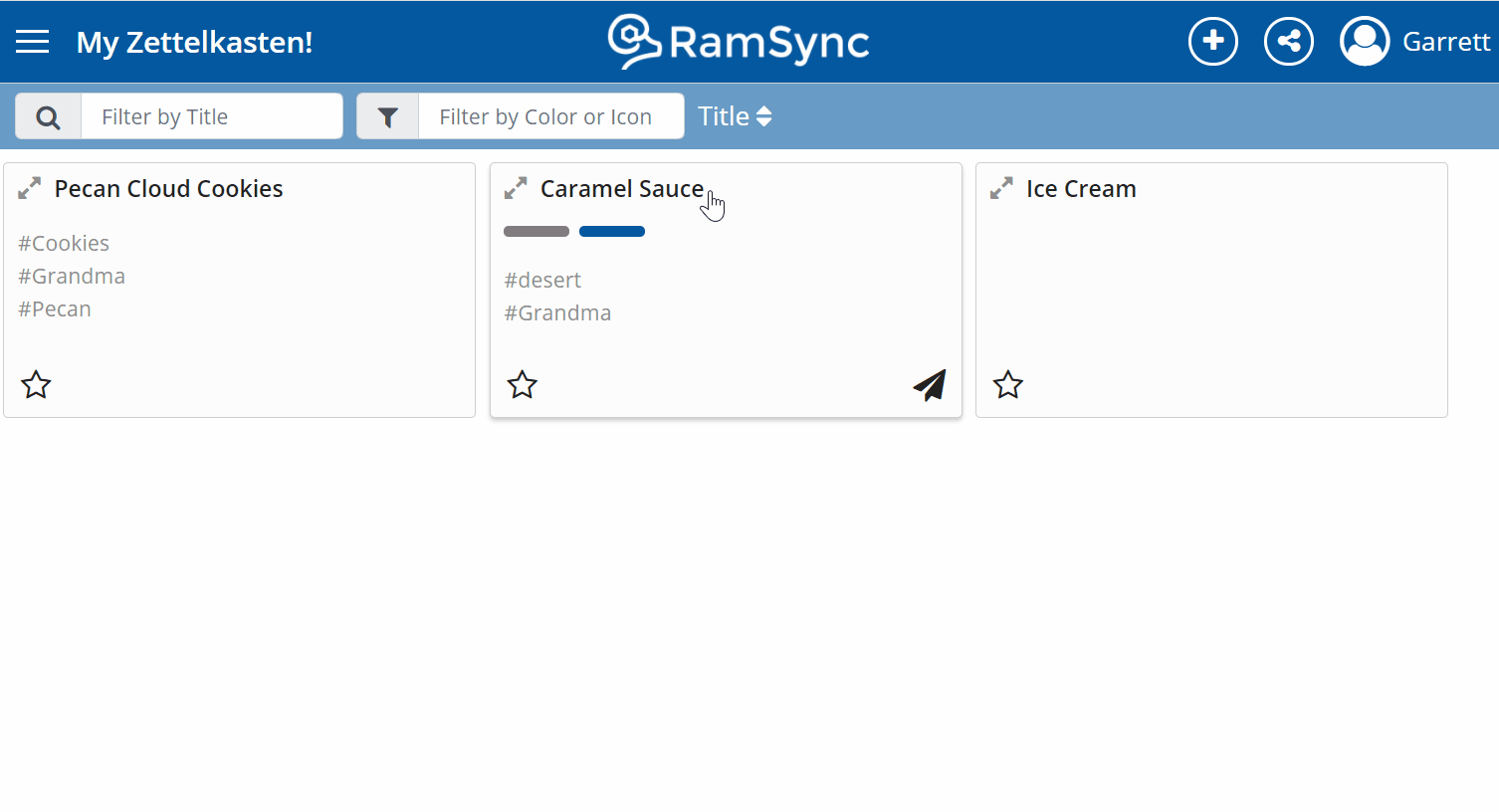1499x812 pixels.
Task: Toggle the Title sort order
Action: click(736, 116)
